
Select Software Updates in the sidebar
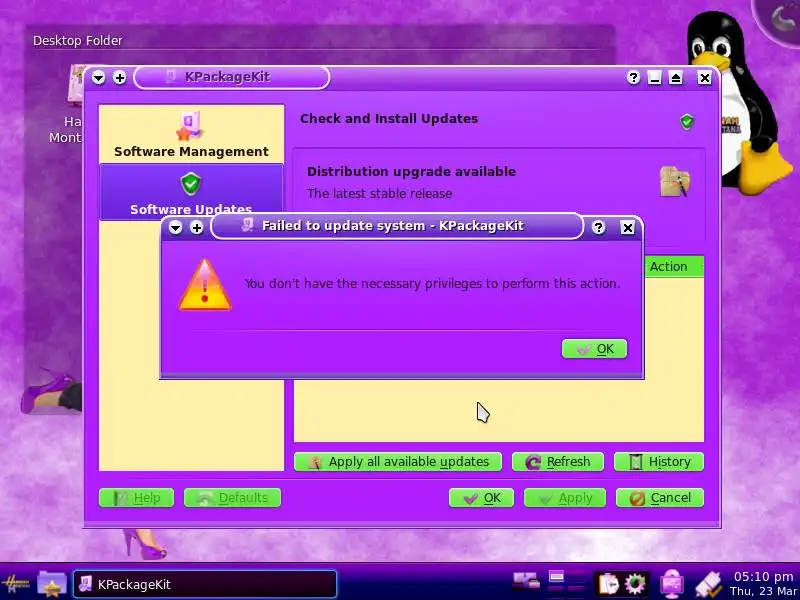coord(191,192)
